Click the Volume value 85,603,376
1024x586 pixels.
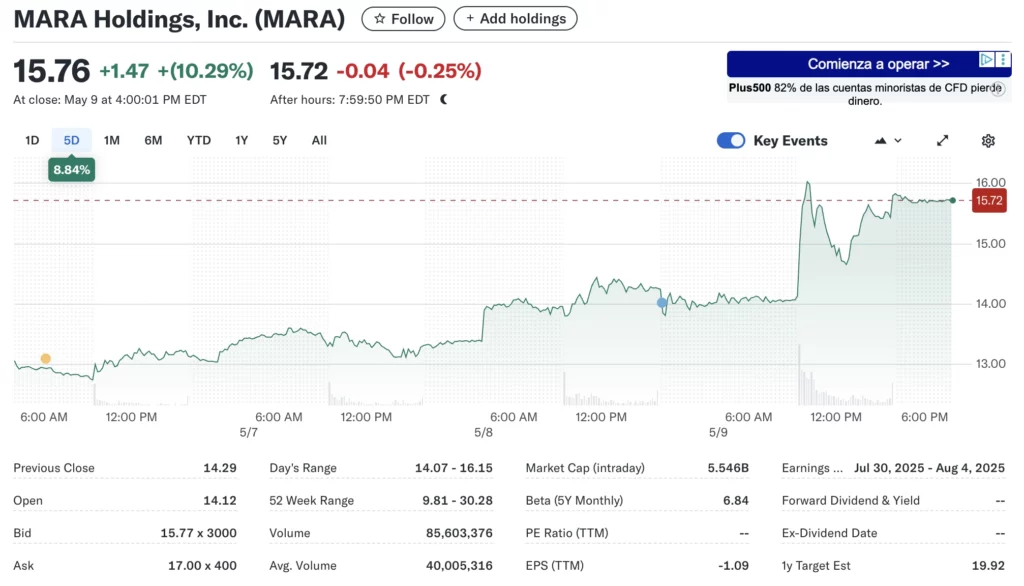[x=459, y=533]
